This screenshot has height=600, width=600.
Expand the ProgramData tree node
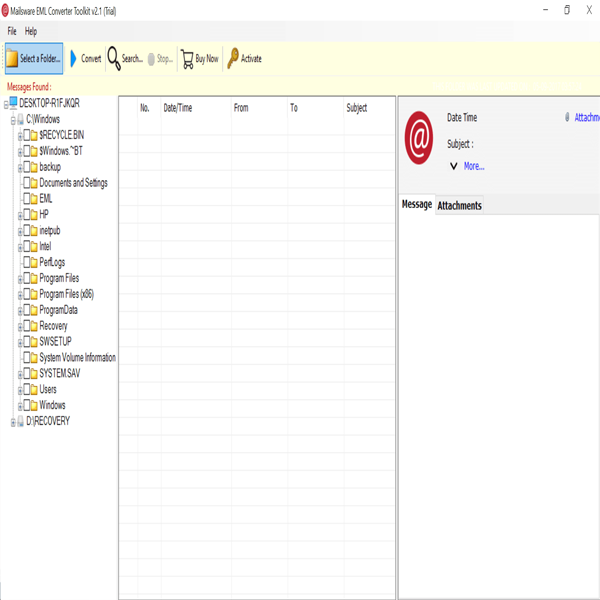20,311
